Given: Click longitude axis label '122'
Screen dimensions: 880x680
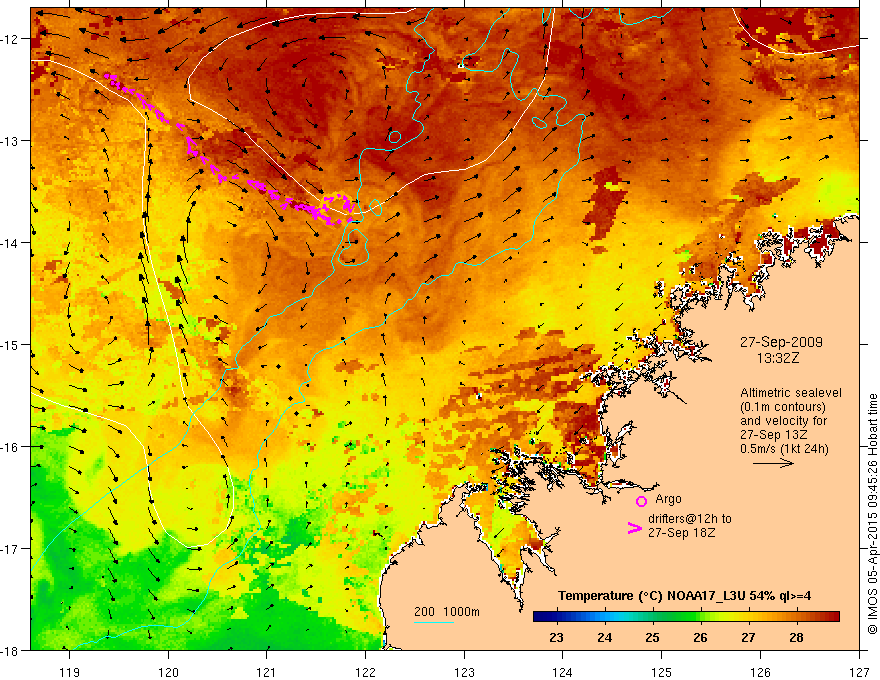Looking at the screenshot, I should coord(365,672).
